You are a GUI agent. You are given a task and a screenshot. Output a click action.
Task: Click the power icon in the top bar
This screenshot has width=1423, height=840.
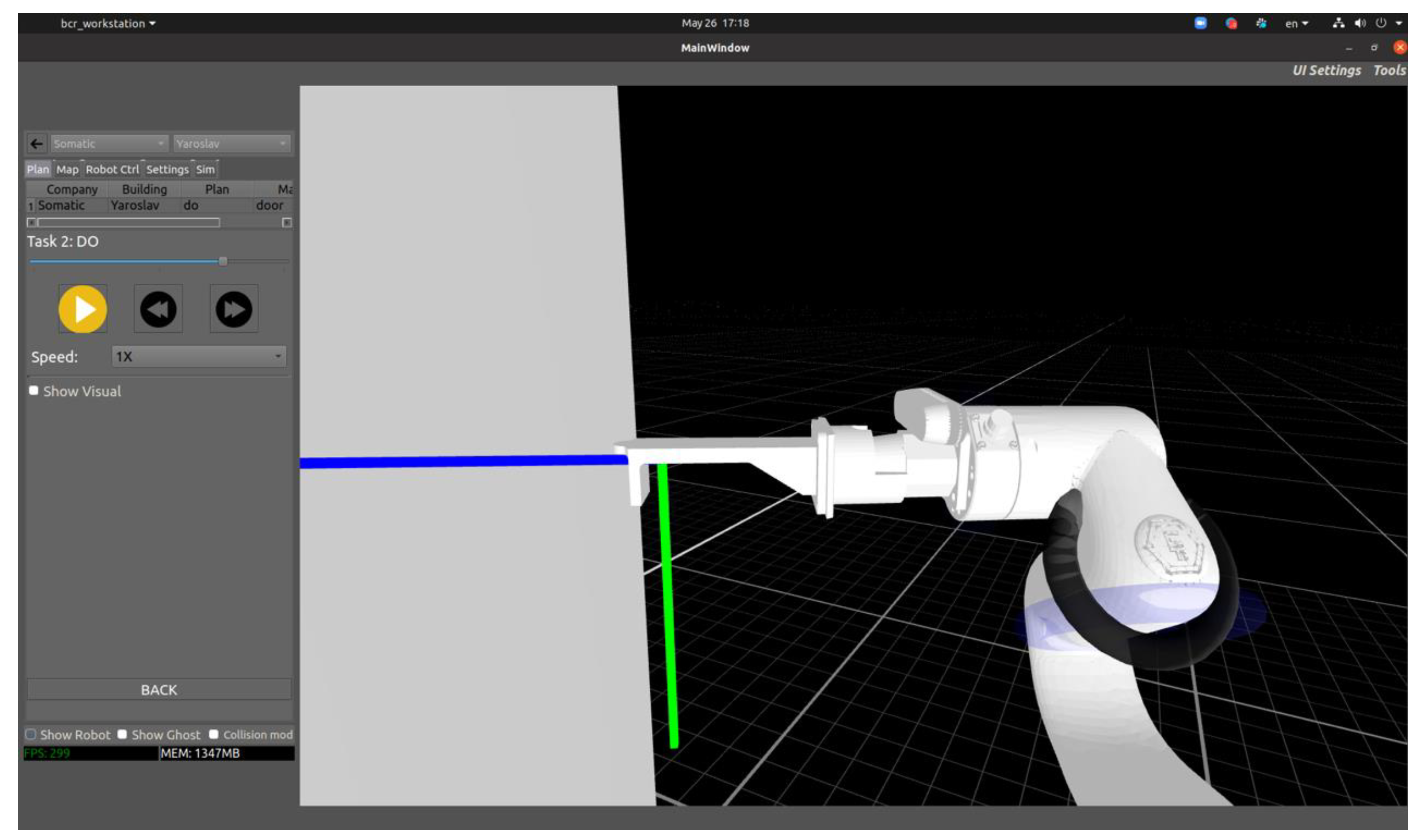point(1381,23)
